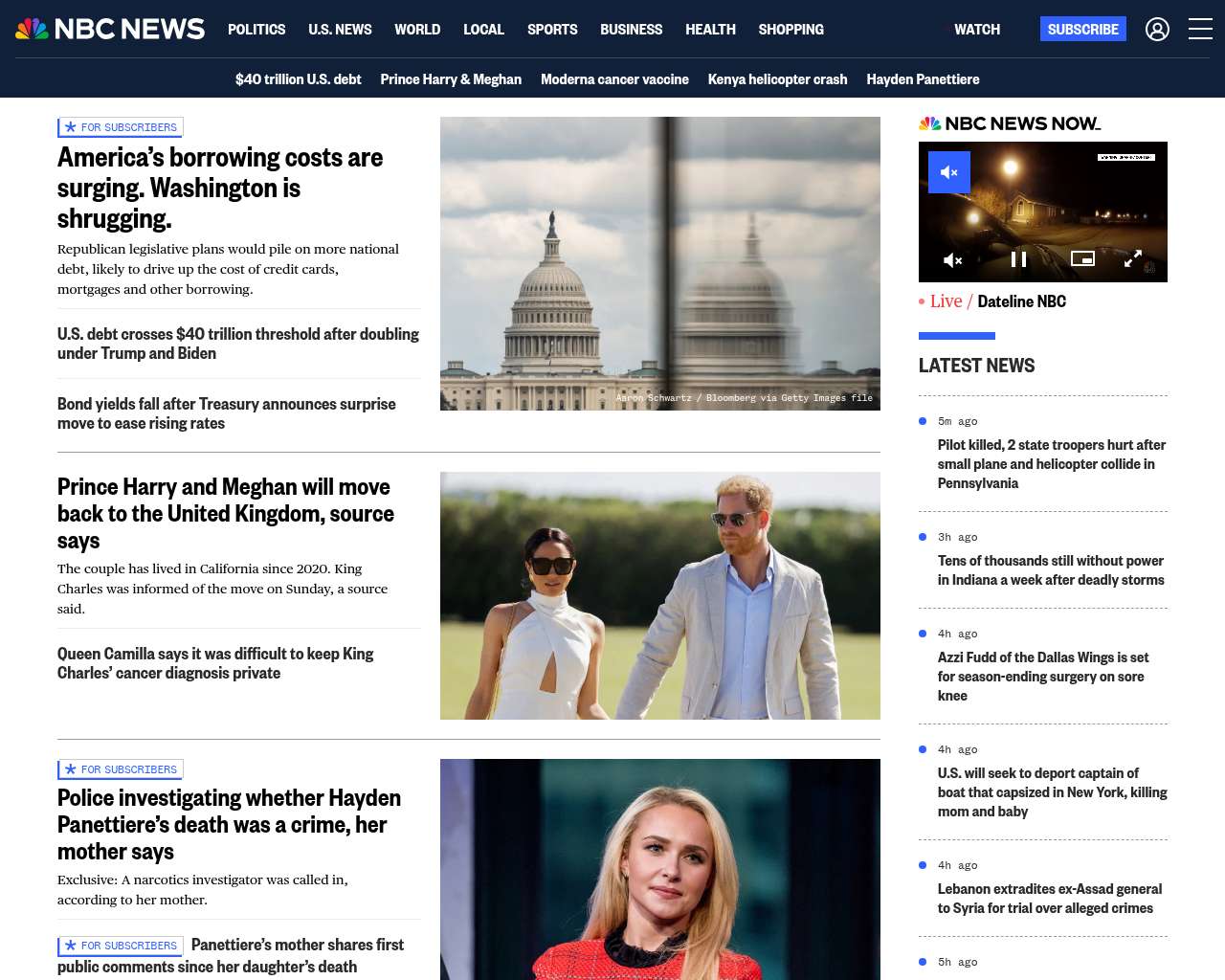This screenshot has height=980, width=1225.
Task: Open the U.S. News section
Action: pyautogui.click(x=340, y=30)
